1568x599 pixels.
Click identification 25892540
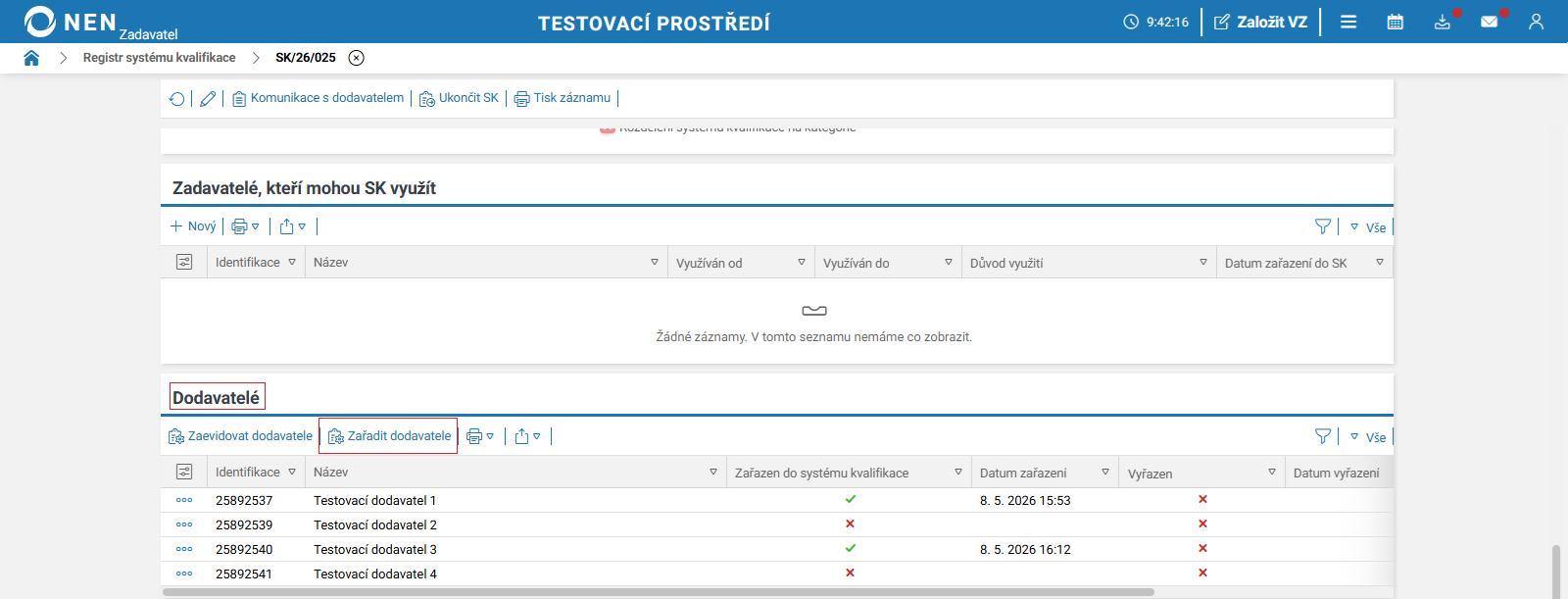[x=244, y=549]
